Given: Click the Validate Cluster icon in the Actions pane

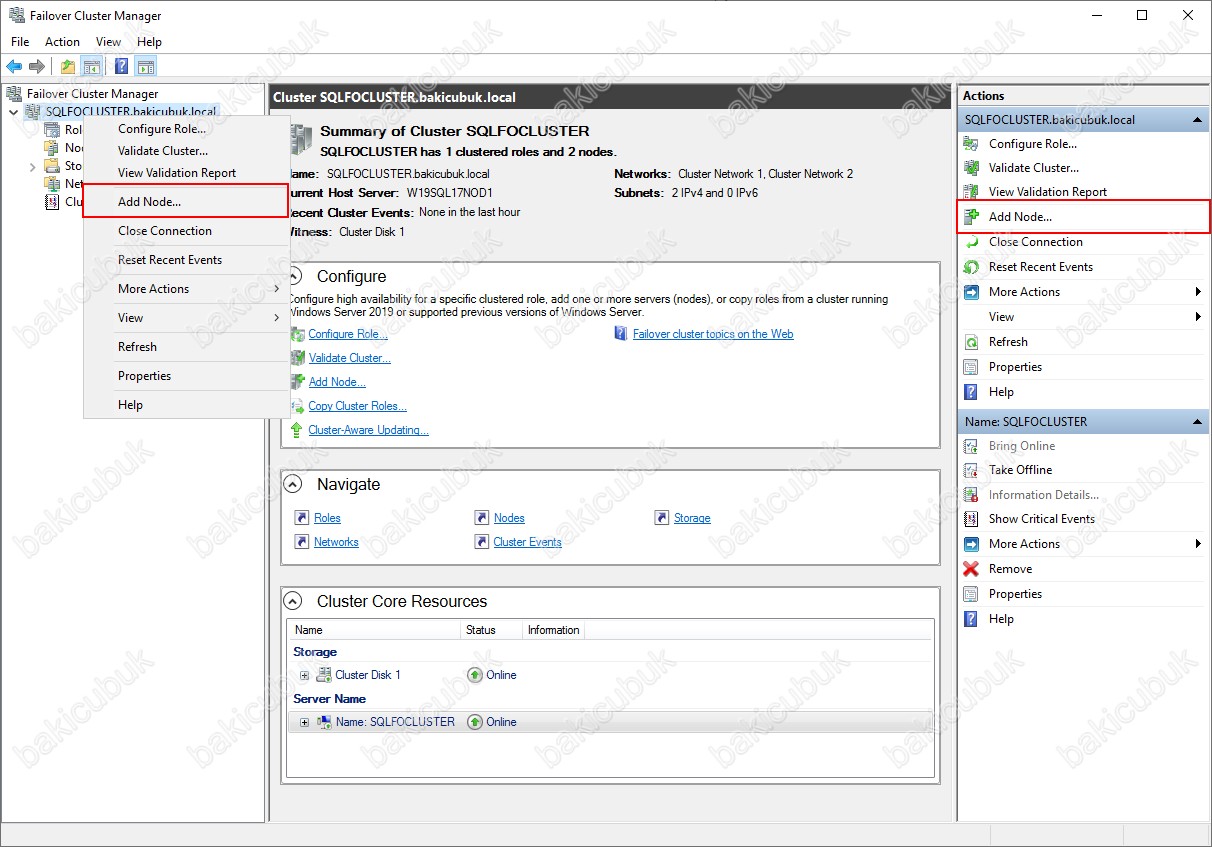Looking at the screenshot, I should coord(971,168).
